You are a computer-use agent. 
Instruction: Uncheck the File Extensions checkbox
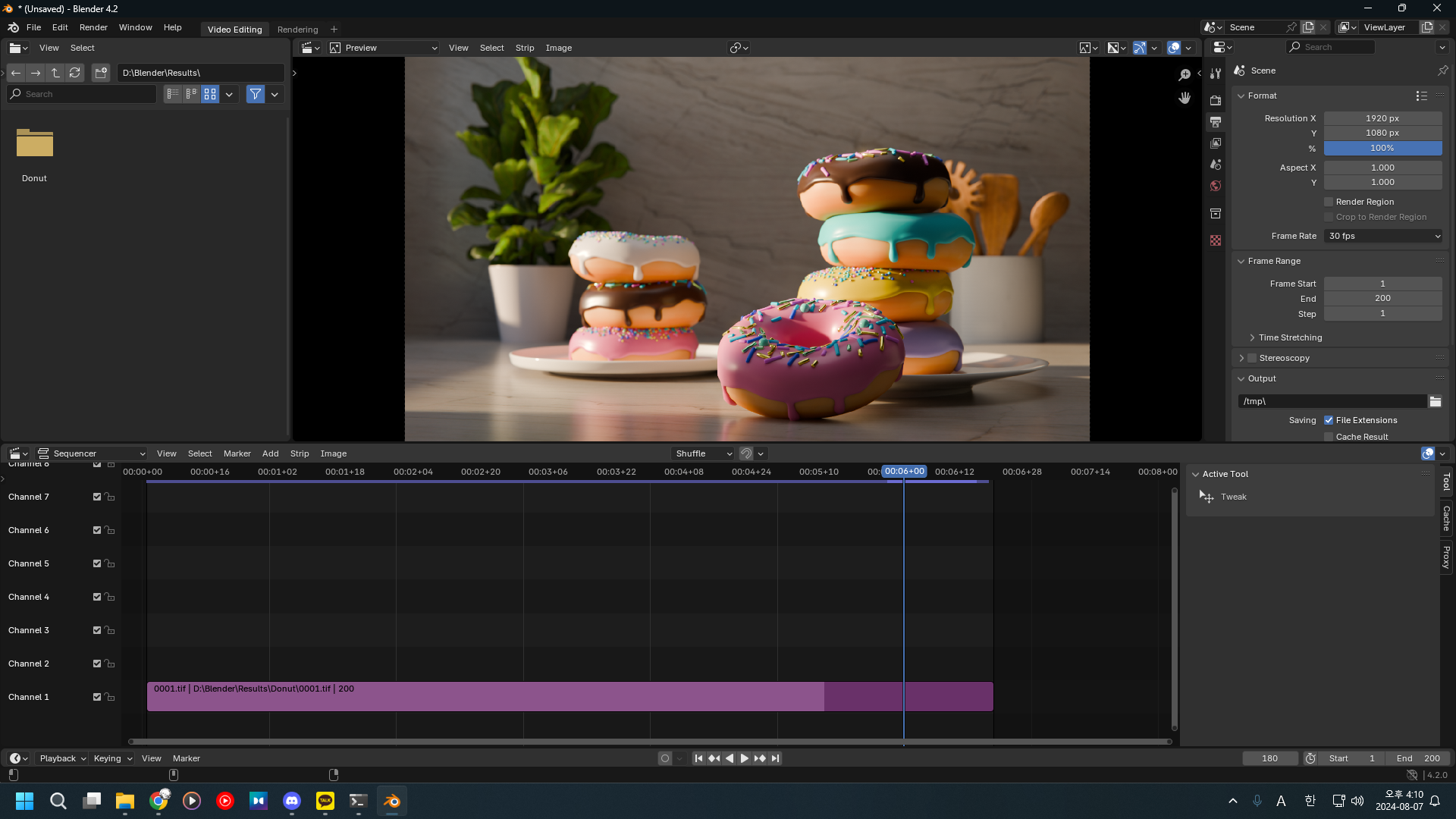[x=1329, y=420]
